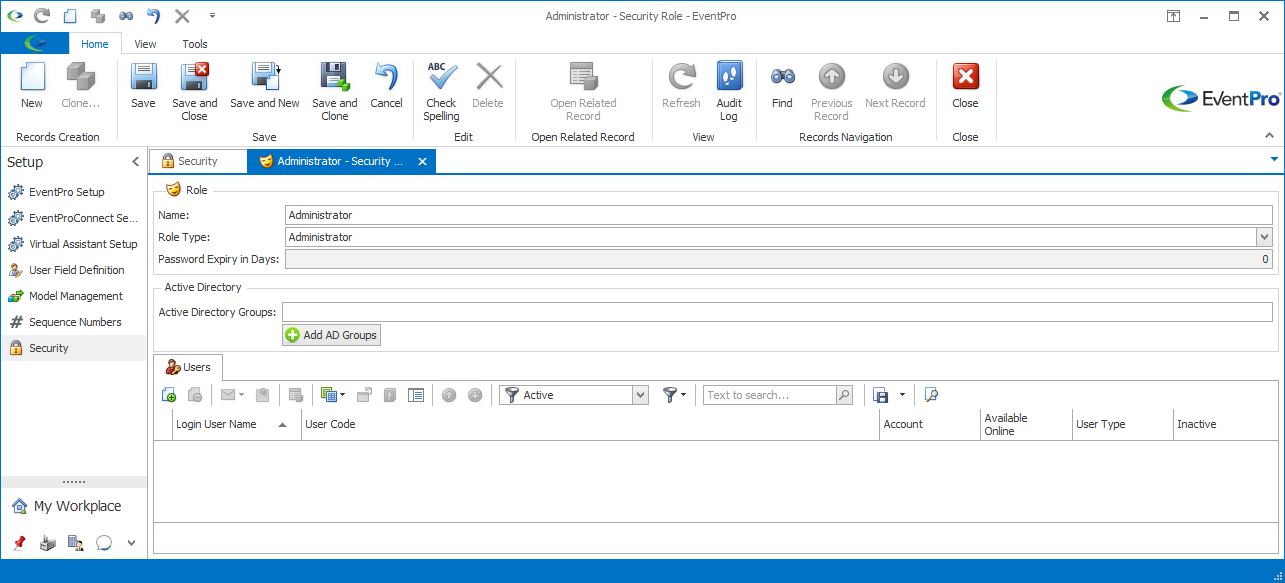Click the Refresh ribbon button
1285x583 pixels.
click(x=681, y=86)
